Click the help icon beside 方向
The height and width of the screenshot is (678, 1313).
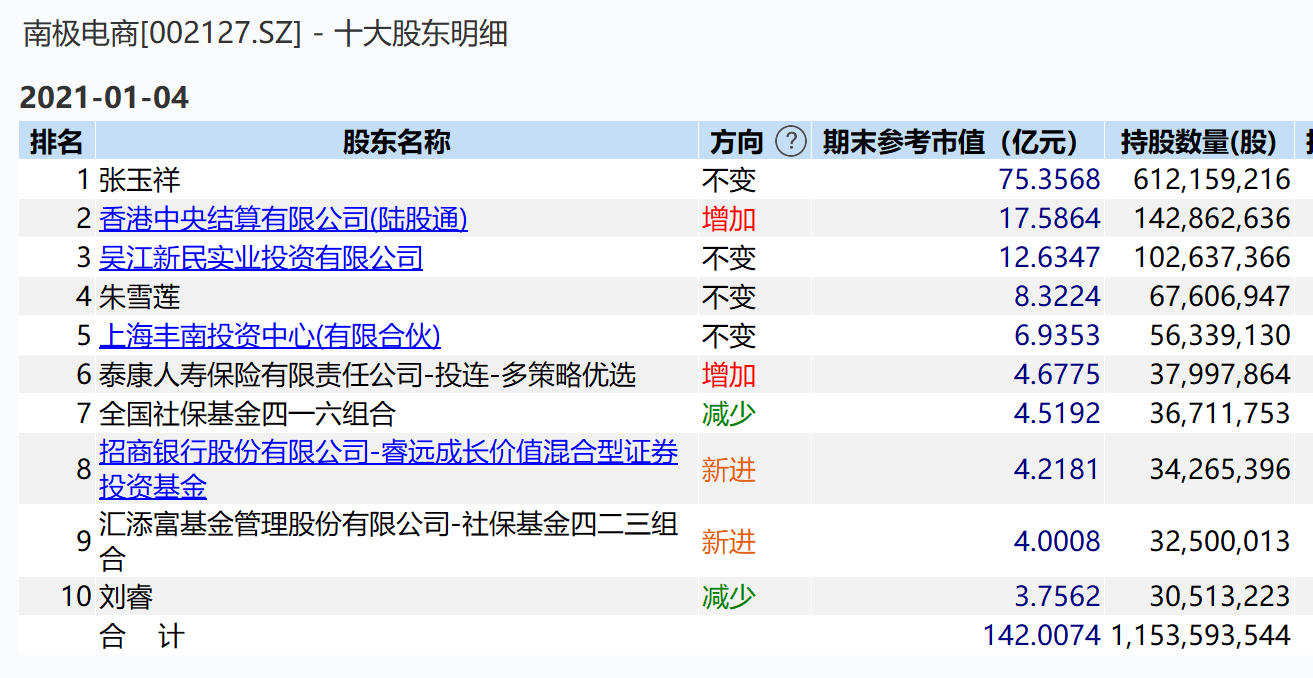791,142
